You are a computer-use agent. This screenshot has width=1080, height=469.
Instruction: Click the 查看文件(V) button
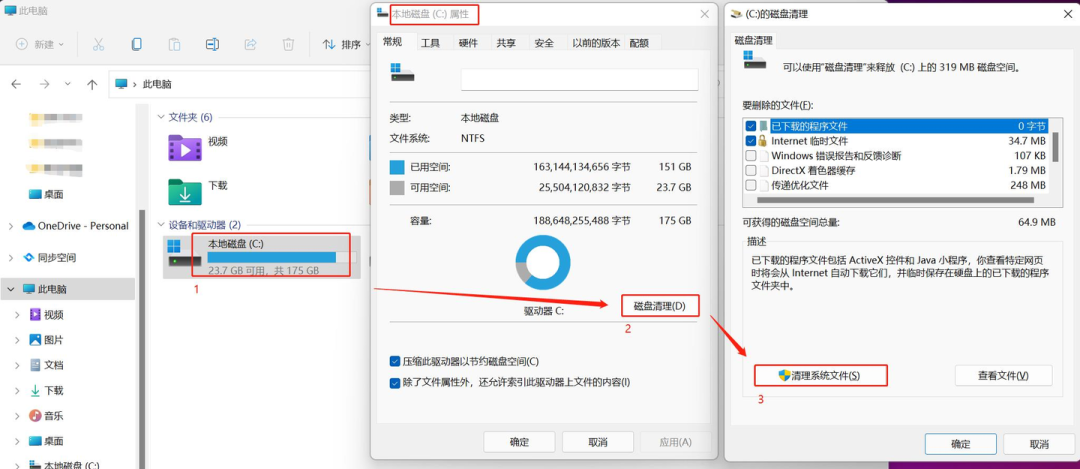1004,375
